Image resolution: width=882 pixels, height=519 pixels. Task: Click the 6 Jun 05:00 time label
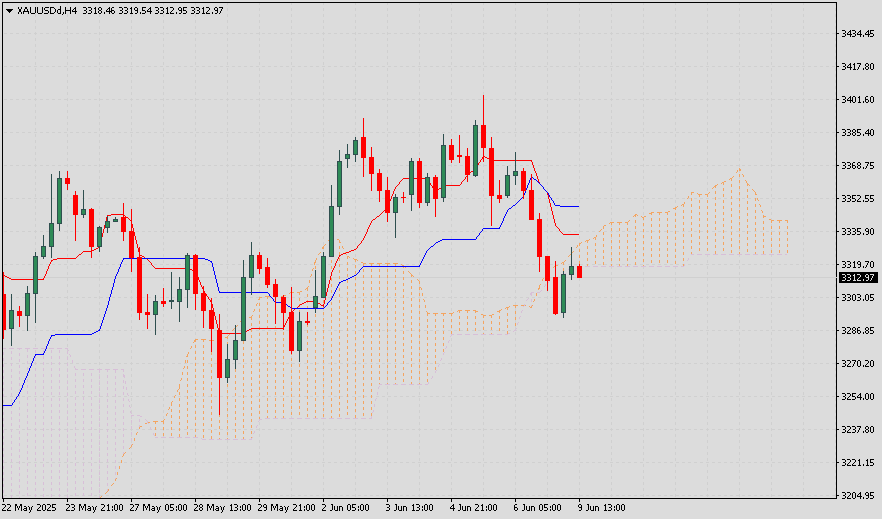[538, 508]
